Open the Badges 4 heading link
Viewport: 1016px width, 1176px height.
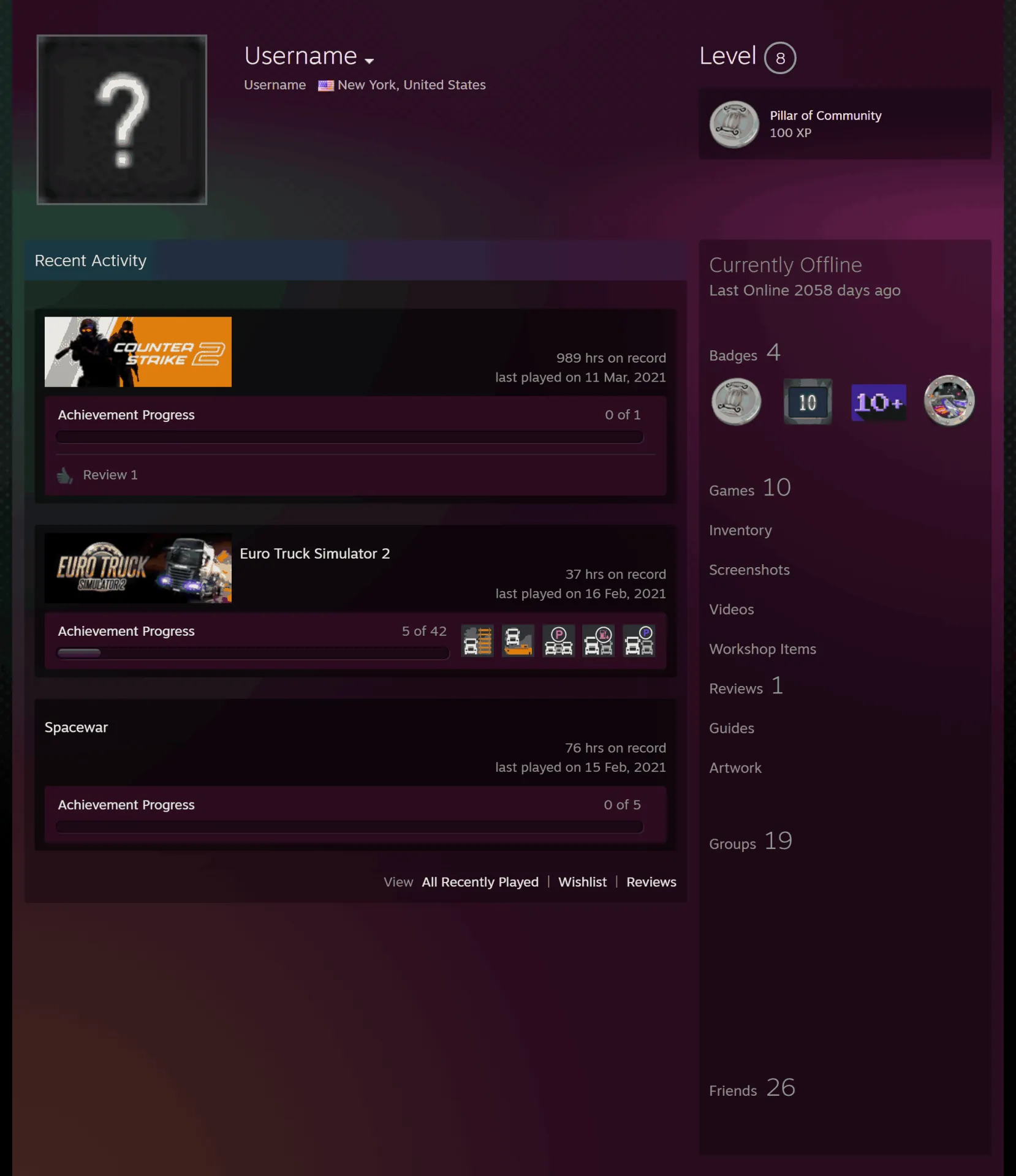pos(745,353)
